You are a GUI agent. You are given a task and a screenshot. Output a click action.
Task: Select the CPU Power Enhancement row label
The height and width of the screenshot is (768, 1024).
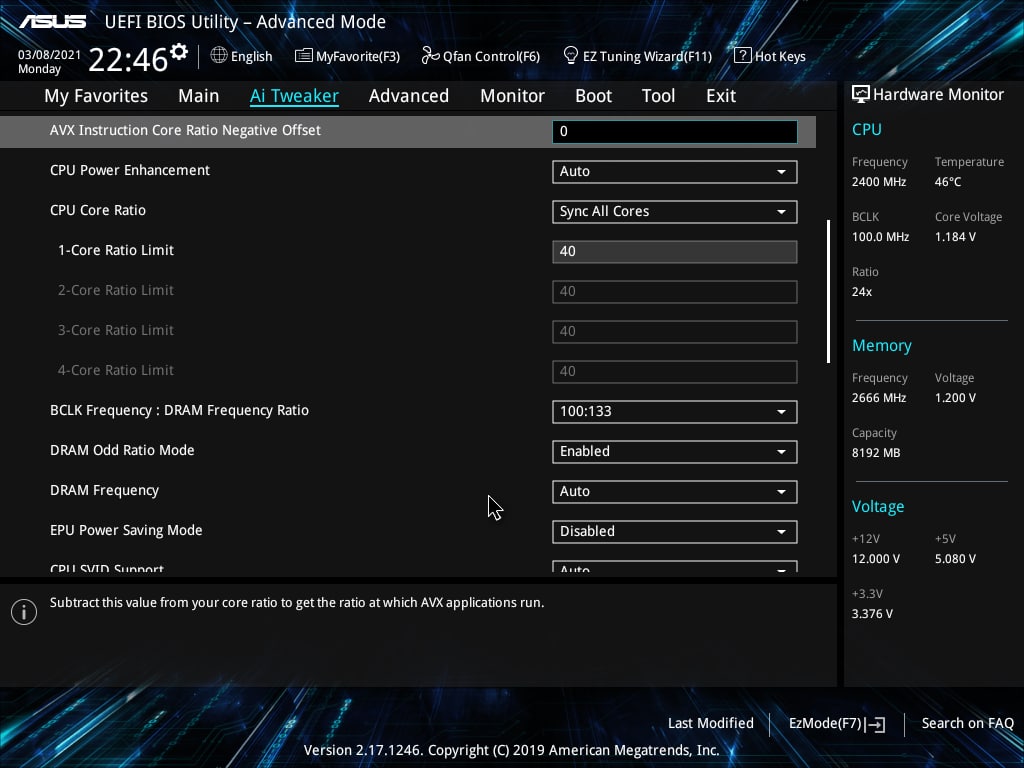(x=130, y=170)
